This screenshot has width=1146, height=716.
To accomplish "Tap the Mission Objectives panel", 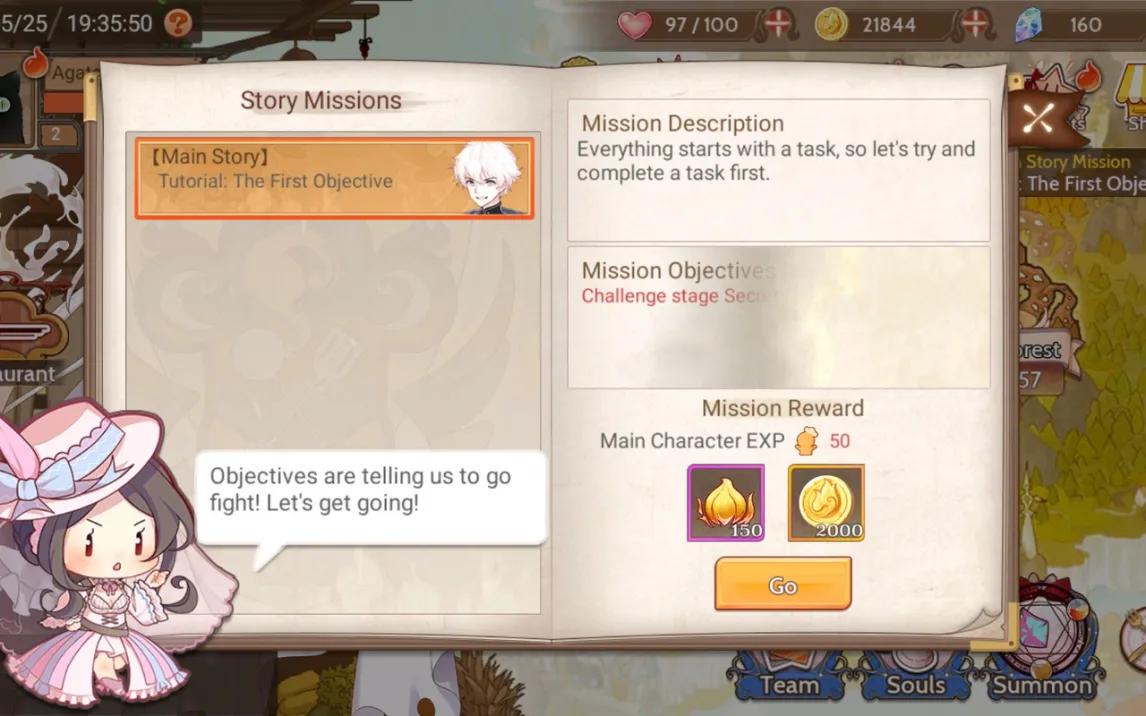I will 779,317.
